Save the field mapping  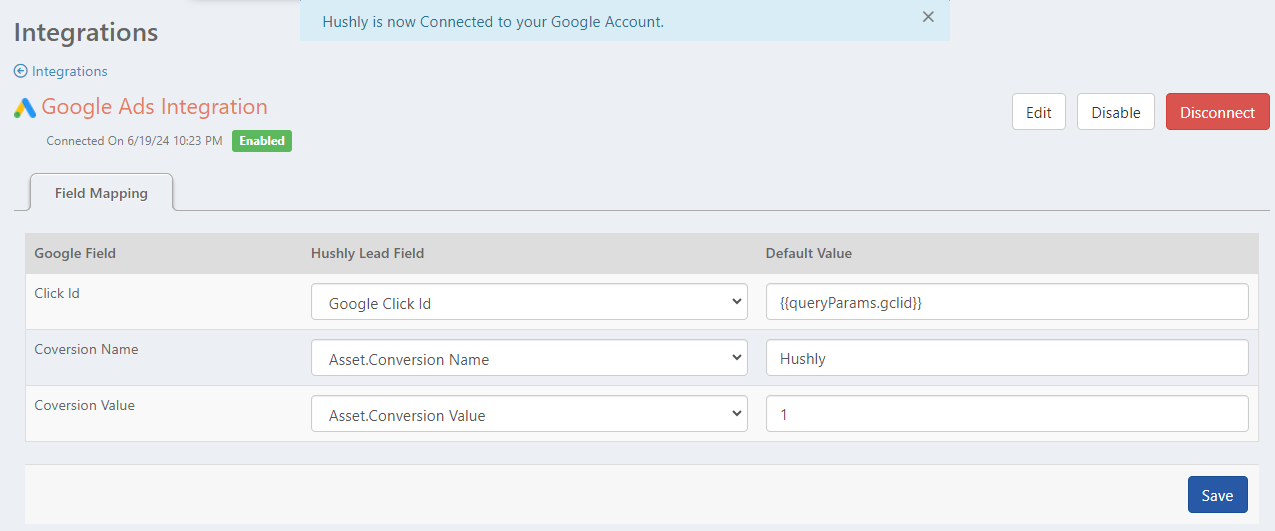tap(1217, 495)
